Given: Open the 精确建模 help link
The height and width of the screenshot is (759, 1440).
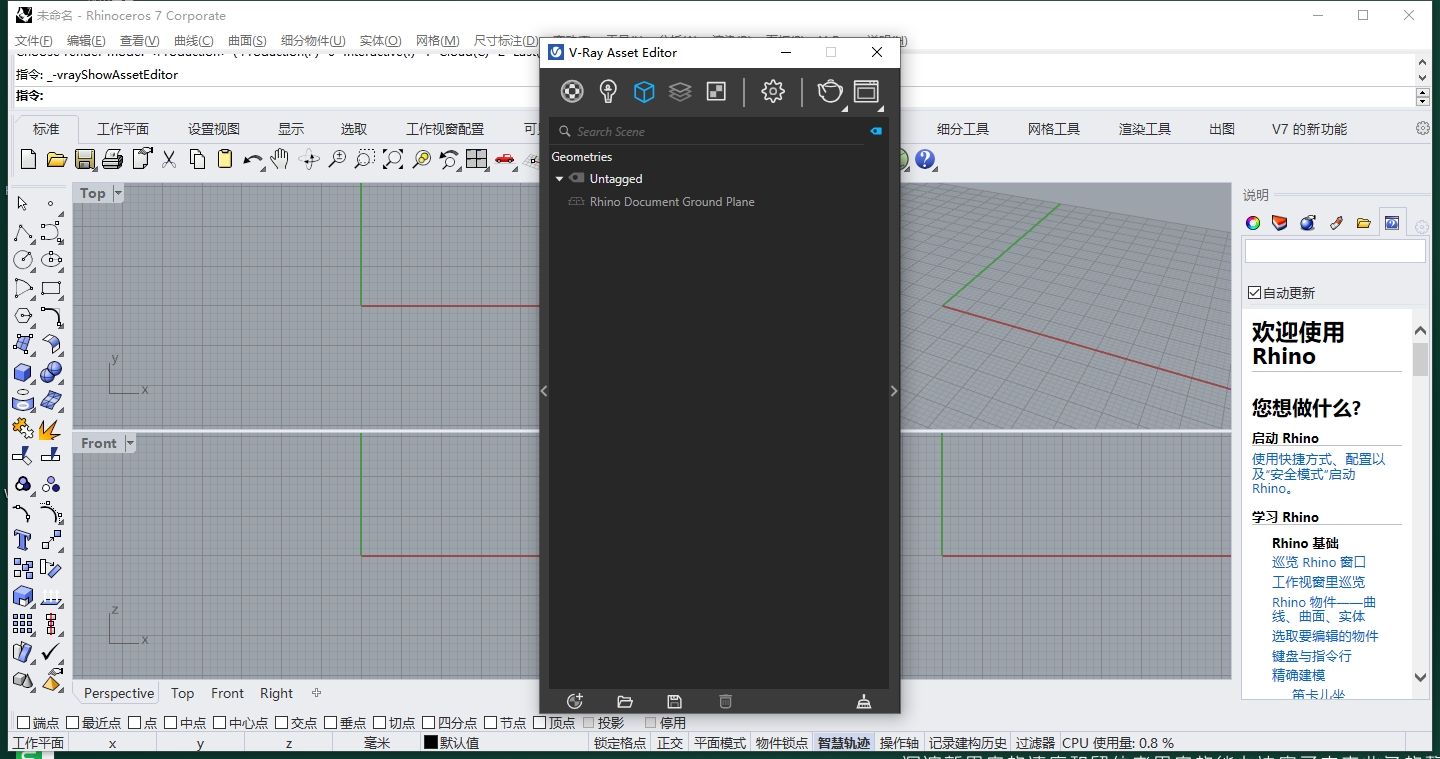Looking at the screenshot, I should click(x=1299, y=675).
